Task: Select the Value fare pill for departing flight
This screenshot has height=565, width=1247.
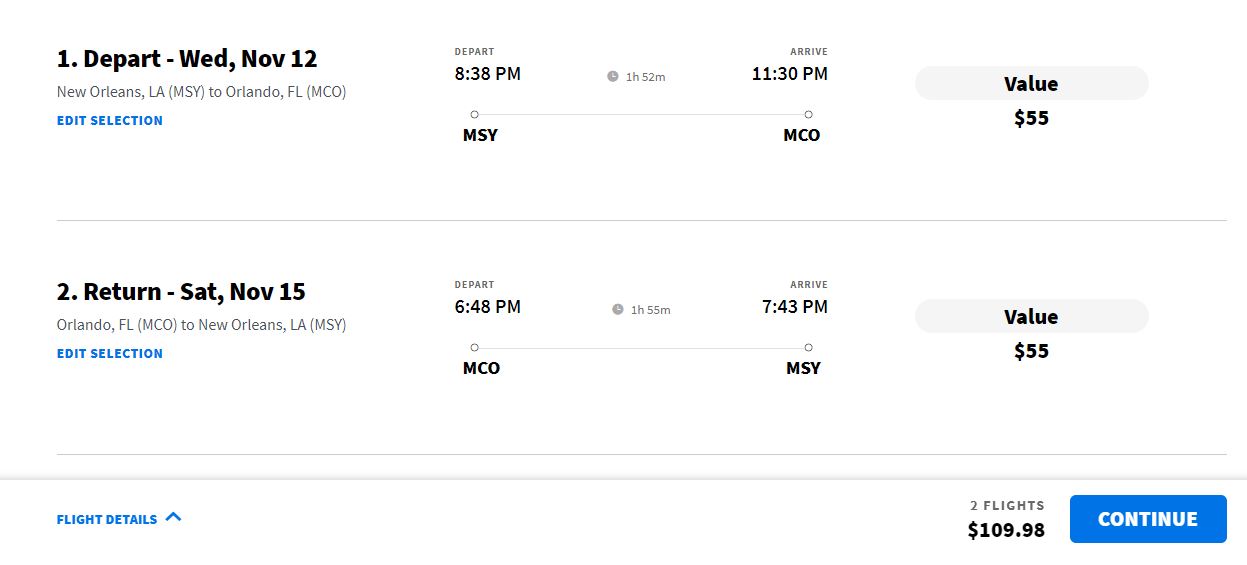Action: click(x=1031, y=84)
